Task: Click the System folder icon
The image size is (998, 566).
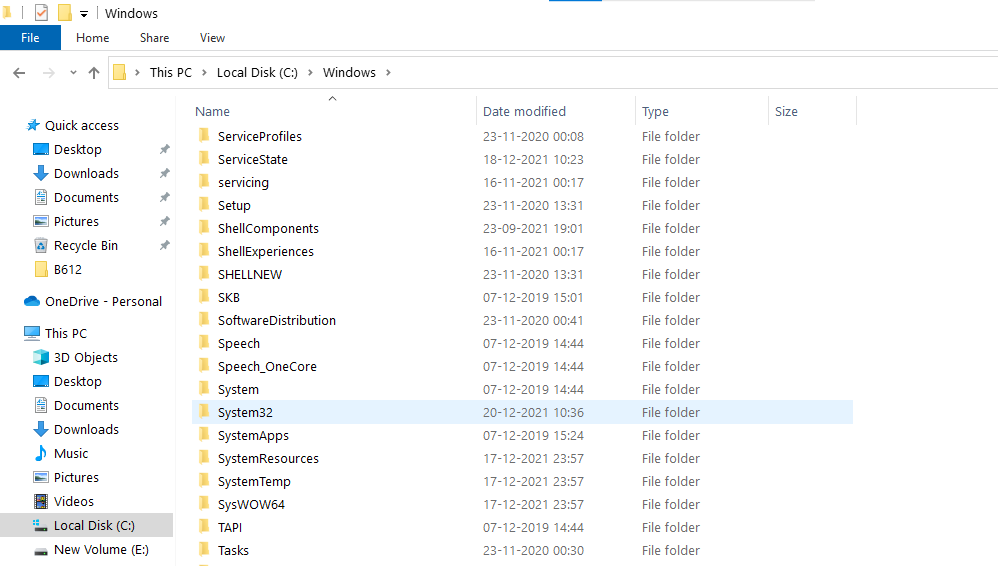Action: click(x=204, y=388)
